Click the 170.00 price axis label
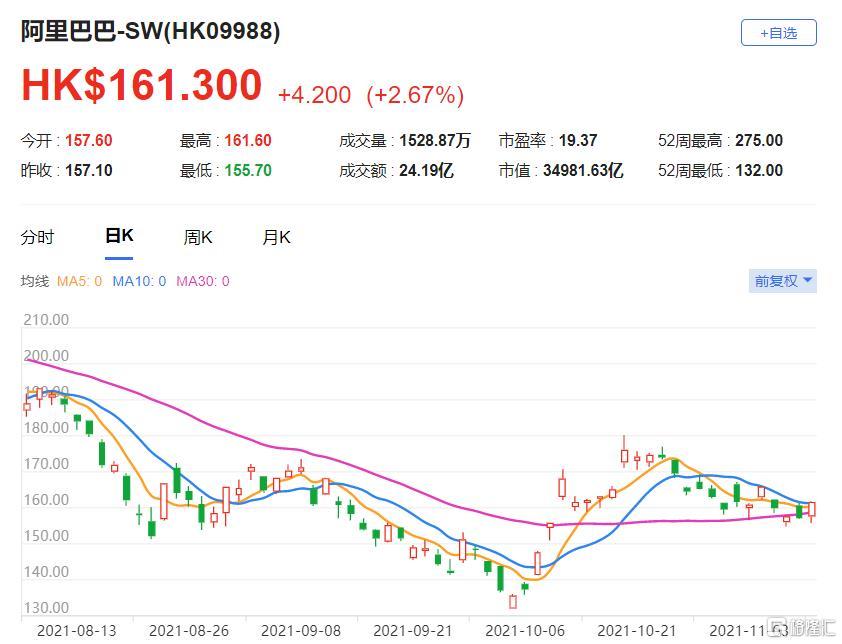This screenshot has width=842, height=644. (x=46, y=464)
